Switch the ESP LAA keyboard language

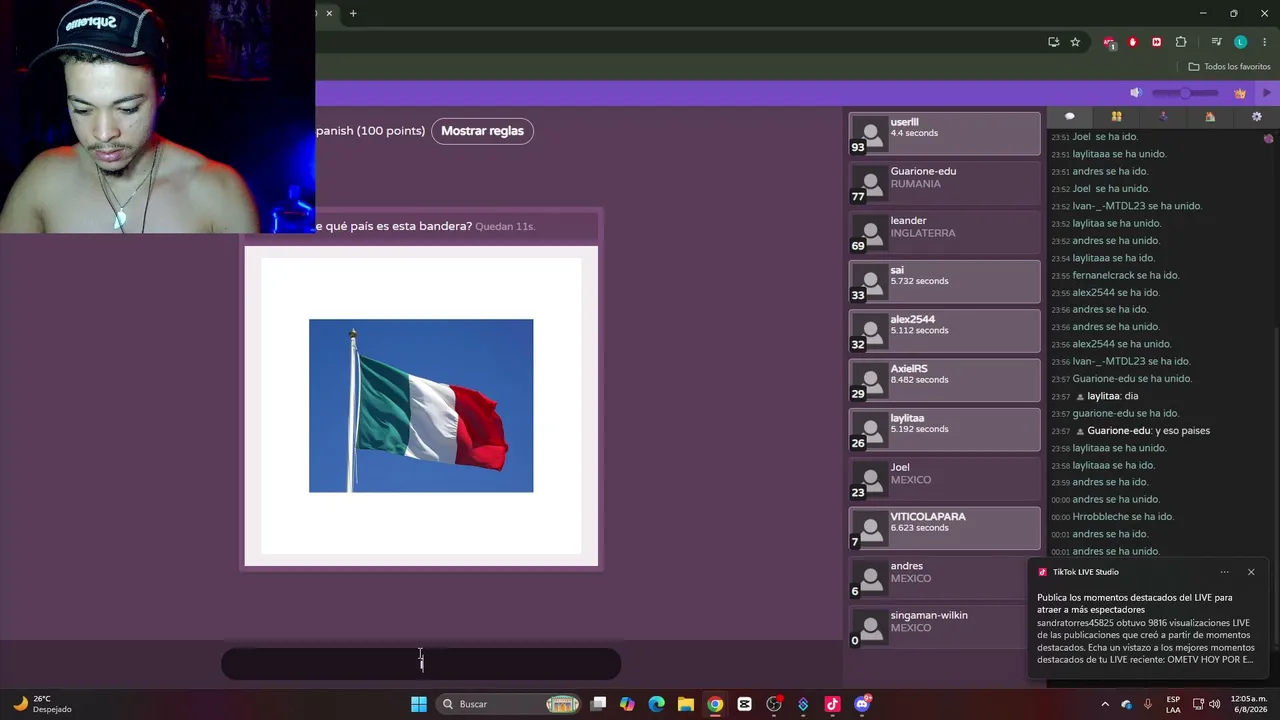pyautogui.click(x=1173, y=704)
